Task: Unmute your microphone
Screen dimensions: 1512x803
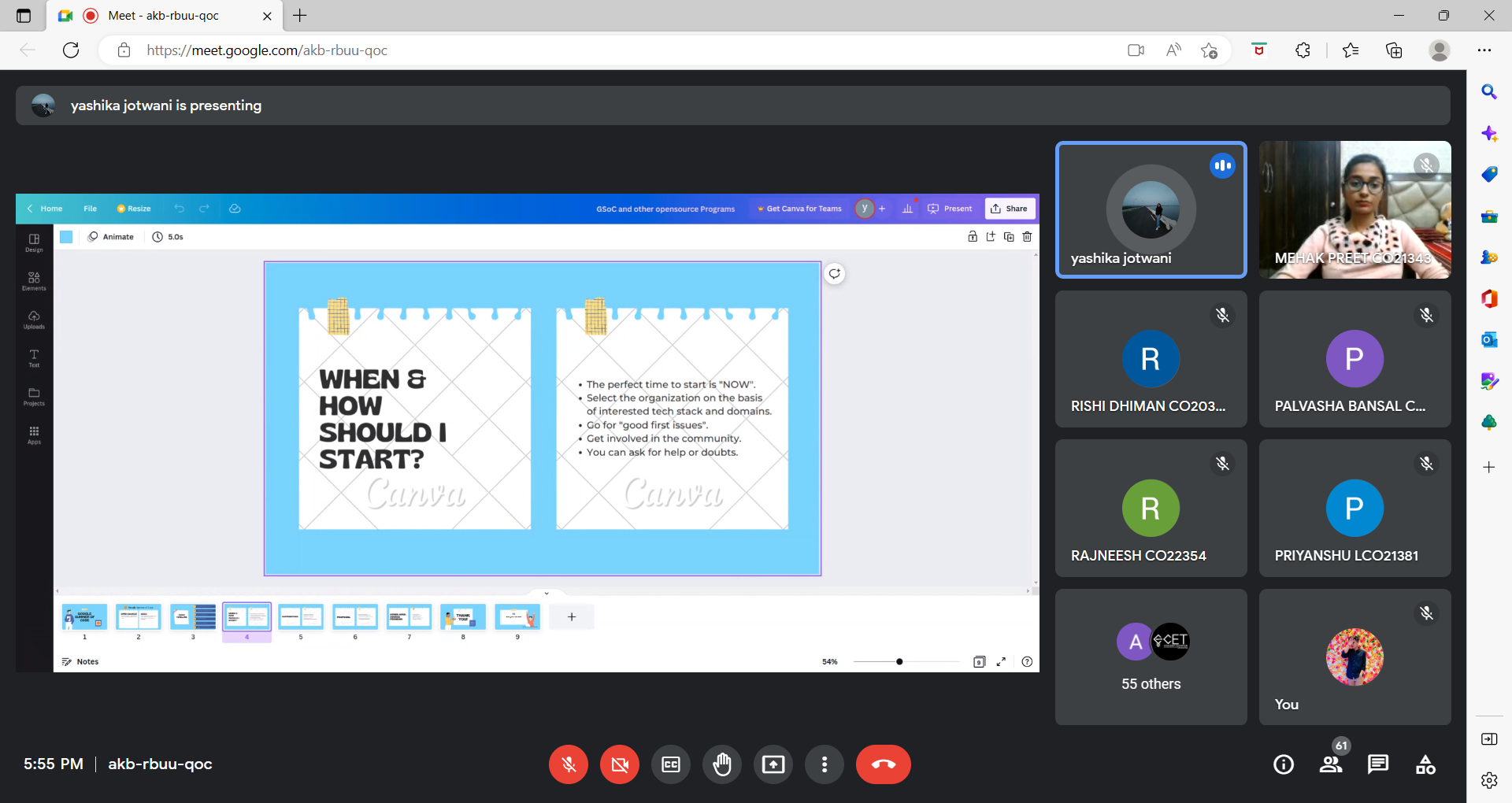Action: tap(569, 764)
